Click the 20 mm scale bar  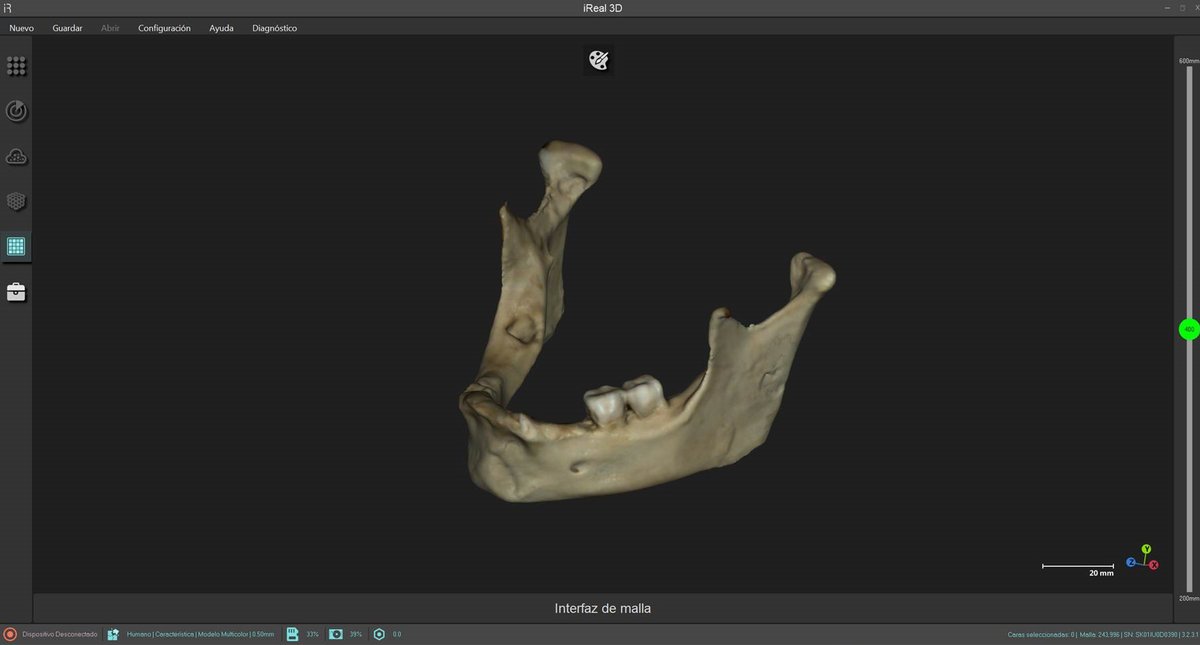[x=1078, y=569]
